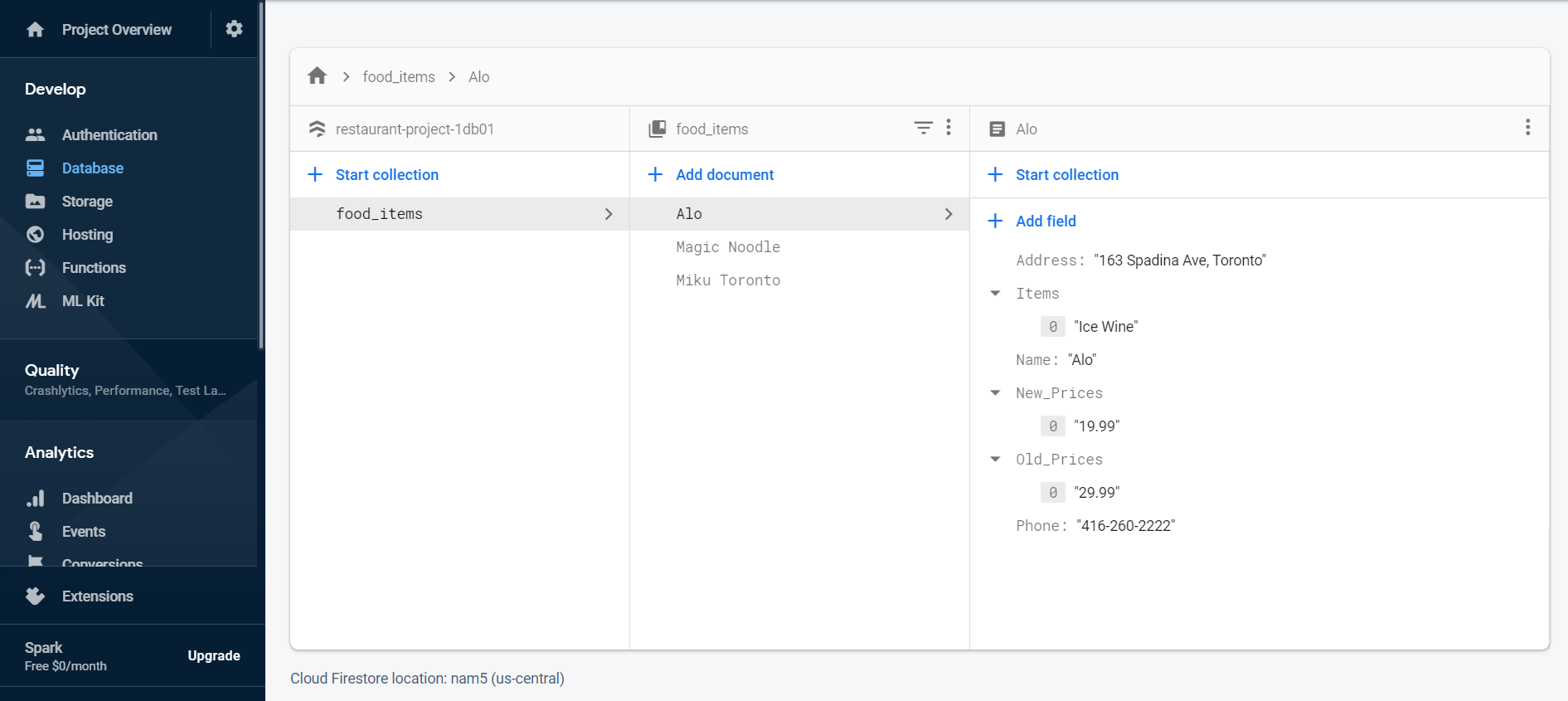Click the Project Overview home icon
This screenshot has height=701, width=1568.
click(35, 30)
